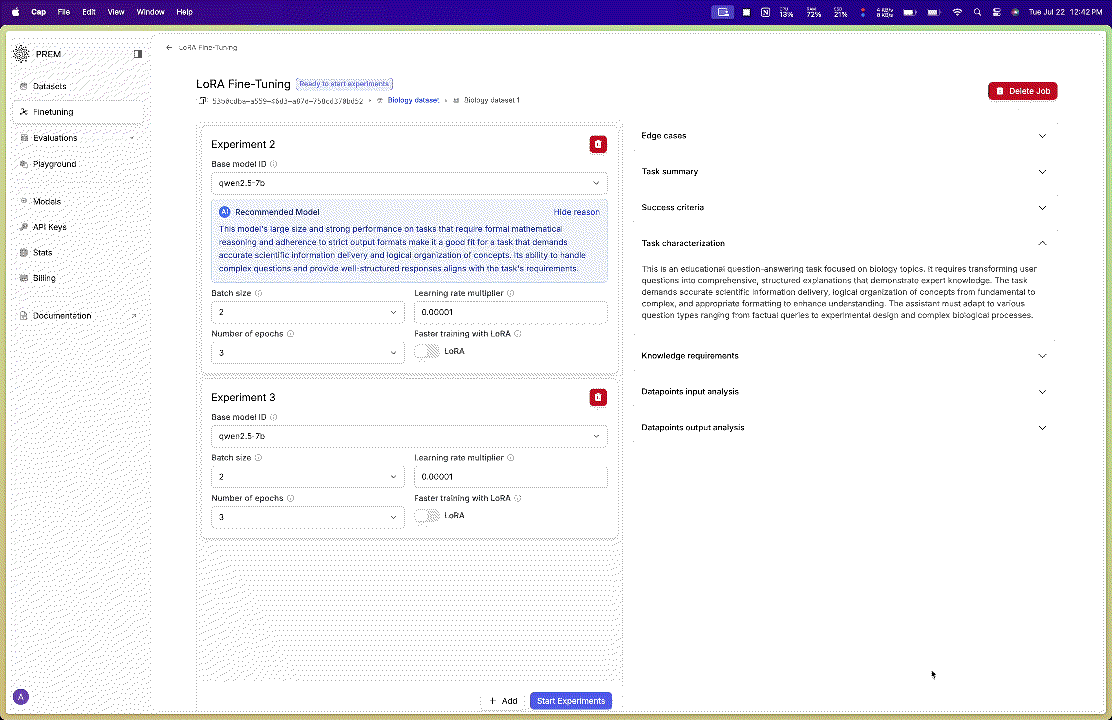This screenshot has height=720, width=1112.
Task: Open Experiment 3 number of epochs dropdown
Action: coord(308,517)
